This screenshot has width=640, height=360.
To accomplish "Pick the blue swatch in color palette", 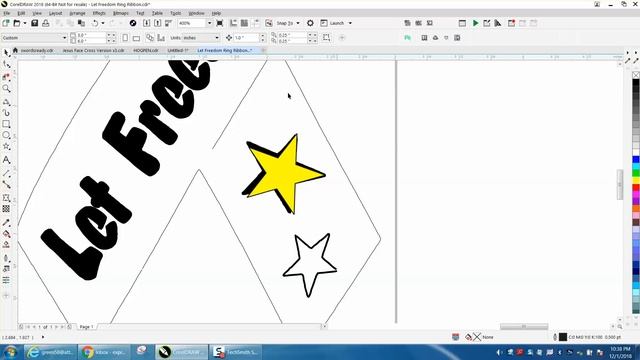I will 636,160.
